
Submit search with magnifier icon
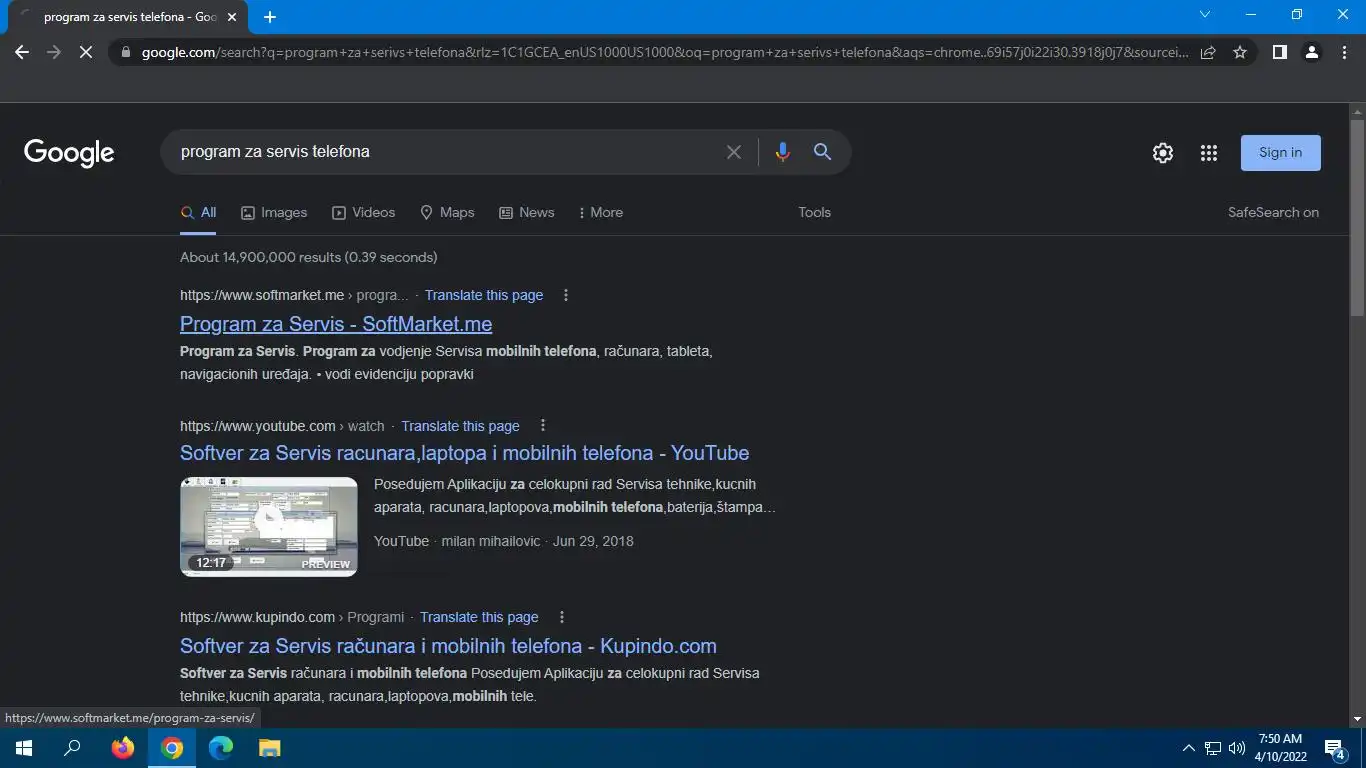click(x=822, y=152)
